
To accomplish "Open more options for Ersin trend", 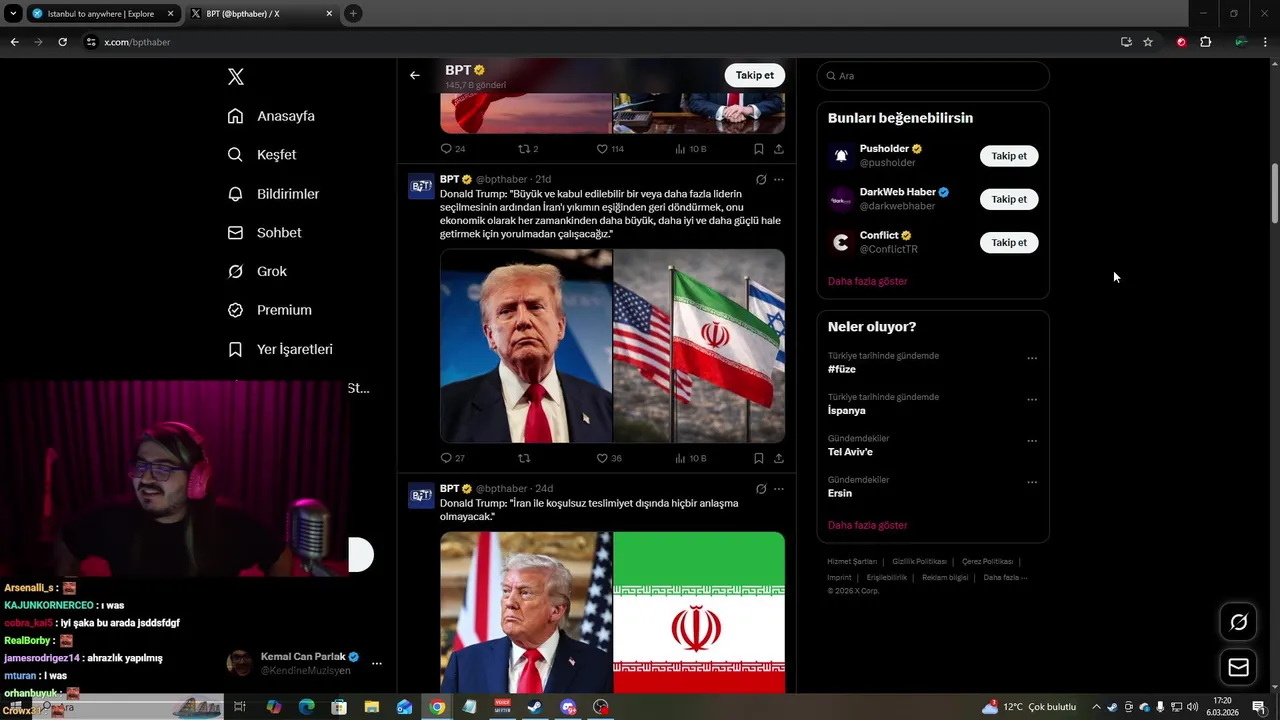I will pyautogui.click(x=1032, y=482).
